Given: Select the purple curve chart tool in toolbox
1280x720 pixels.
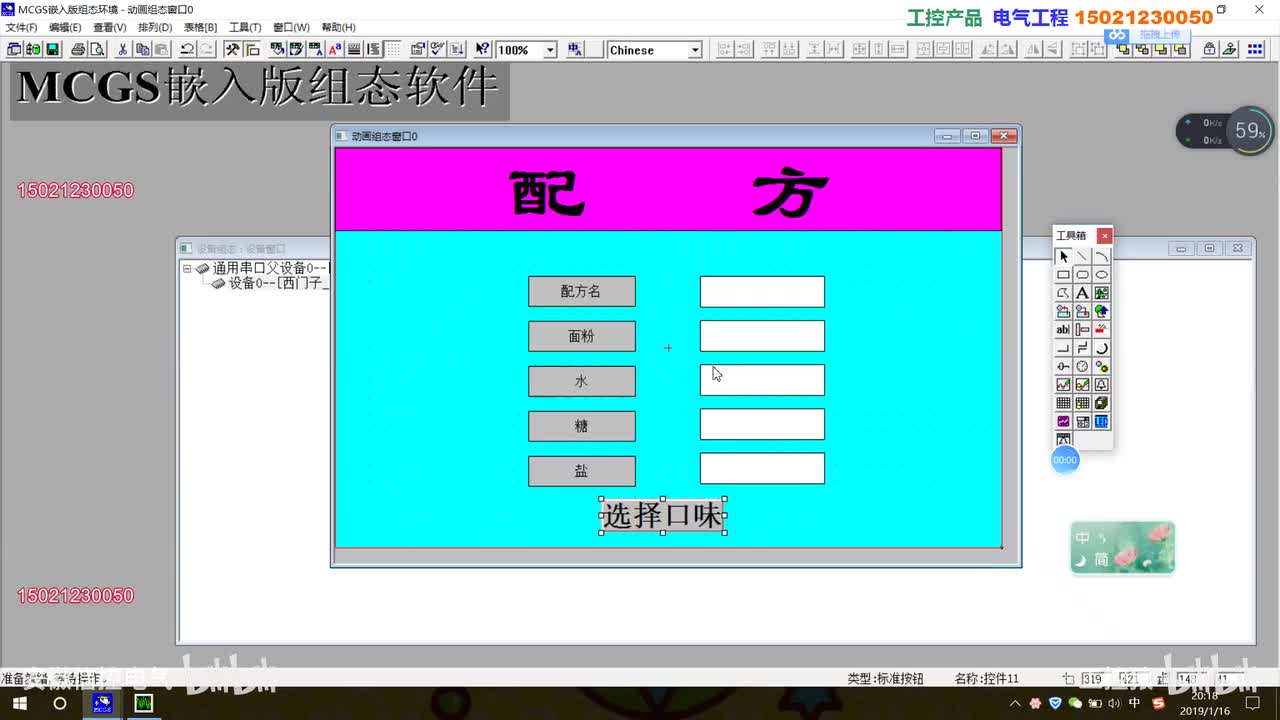Looking at the screenshot, I should 1063,422.
